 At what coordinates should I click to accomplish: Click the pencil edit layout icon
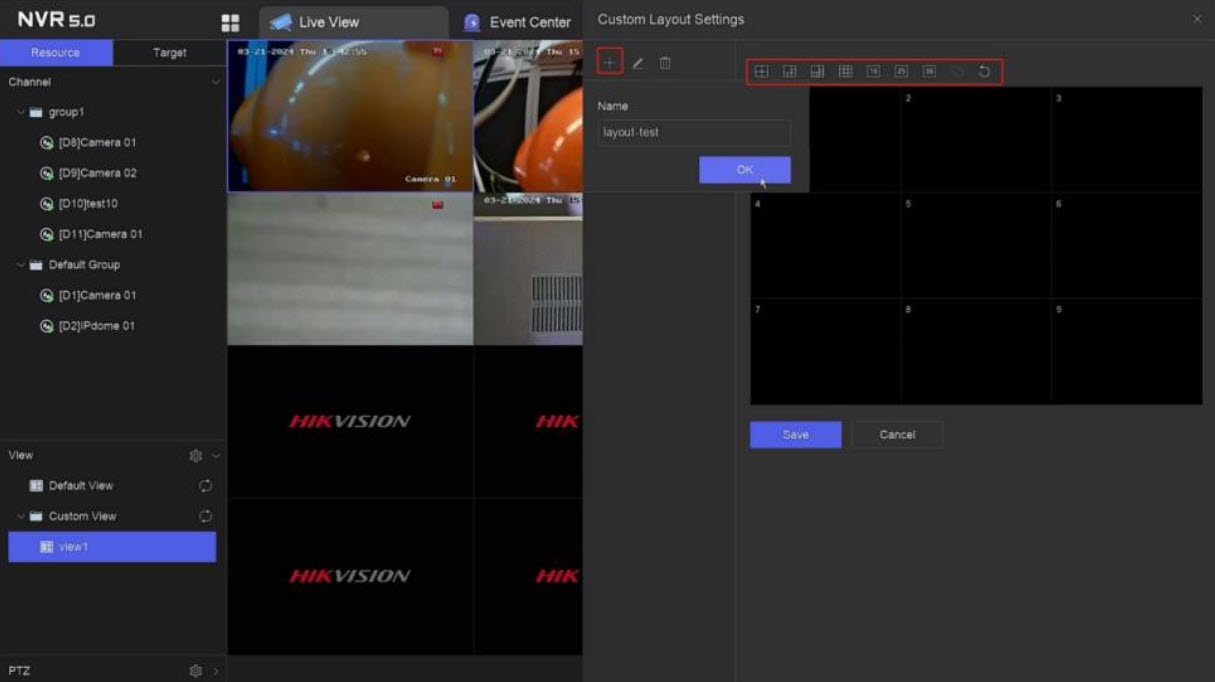click(638, 63)
